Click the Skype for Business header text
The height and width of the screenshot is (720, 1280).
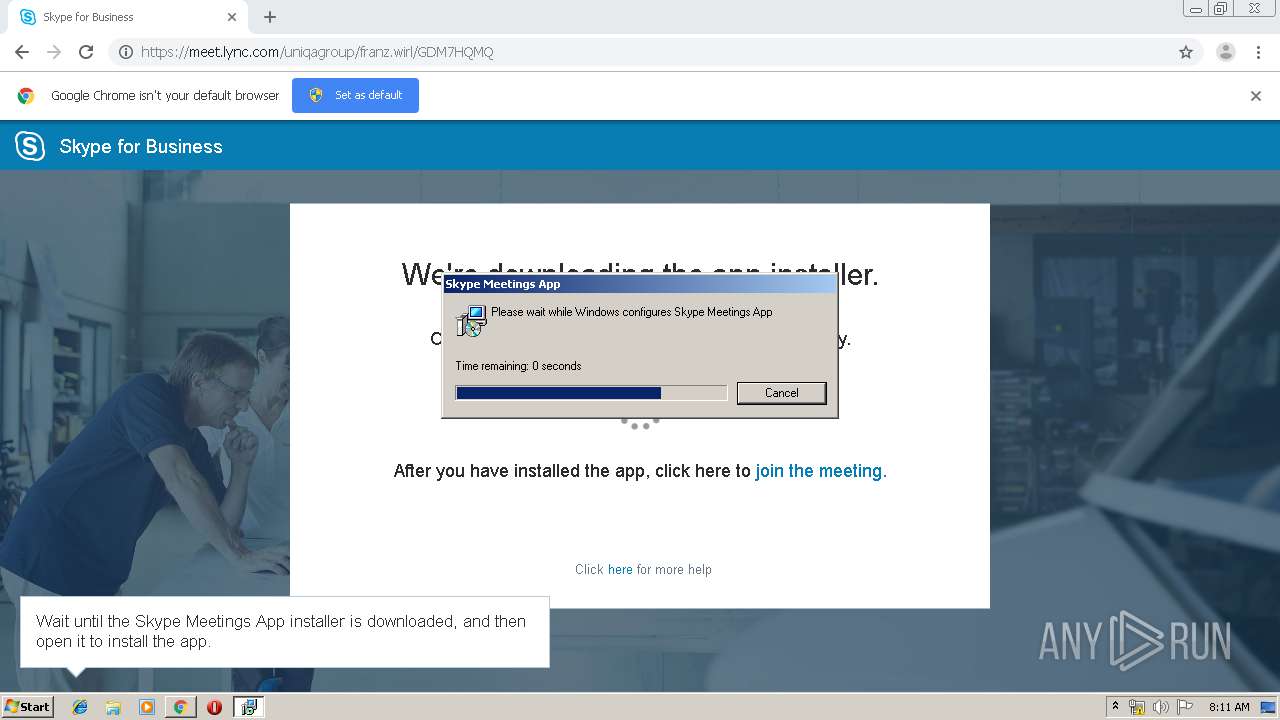pyautogui.click(x=141, y=146)
